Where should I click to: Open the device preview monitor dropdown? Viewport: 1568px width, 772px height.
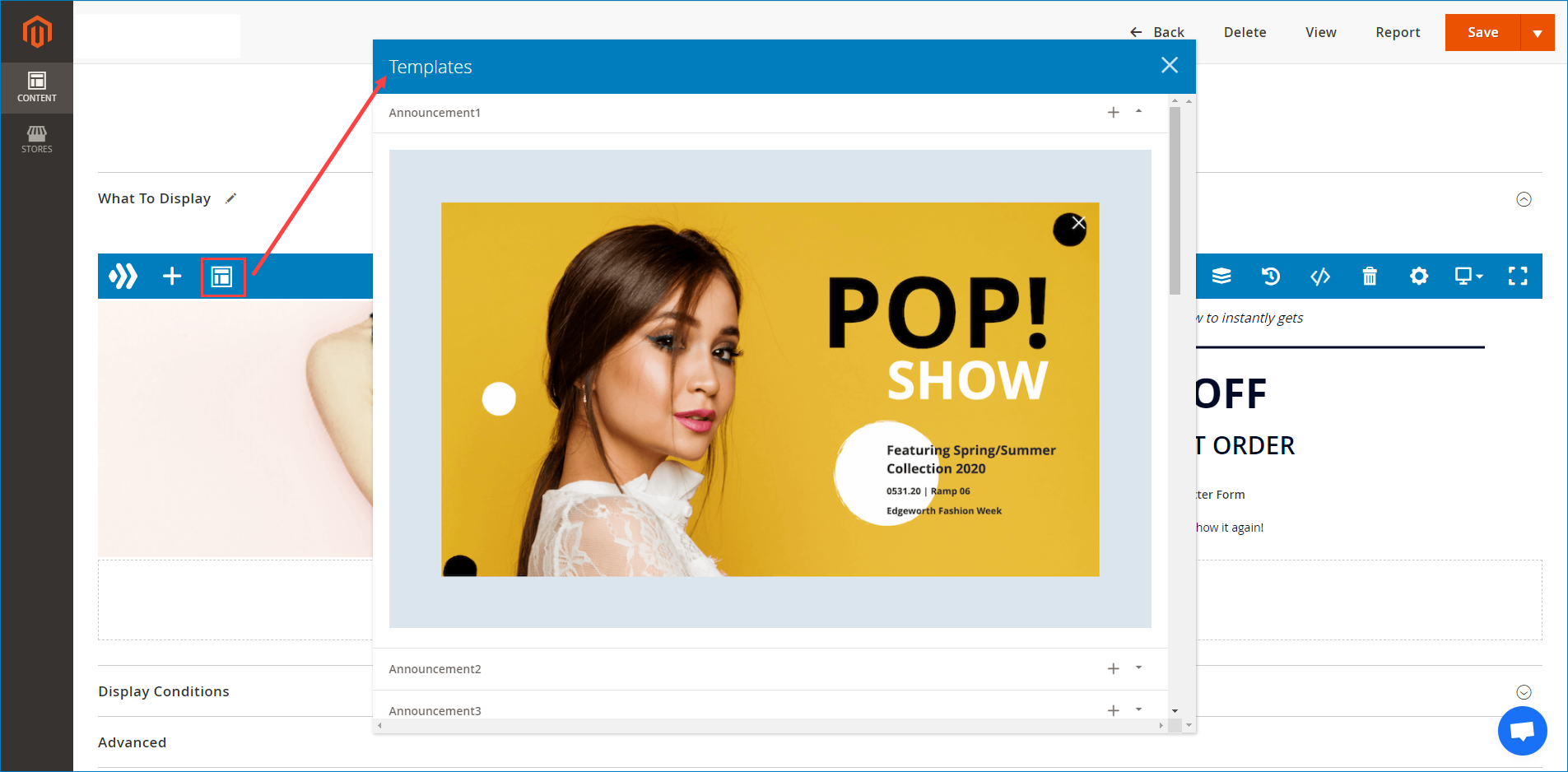click(x=1468, y=276)
